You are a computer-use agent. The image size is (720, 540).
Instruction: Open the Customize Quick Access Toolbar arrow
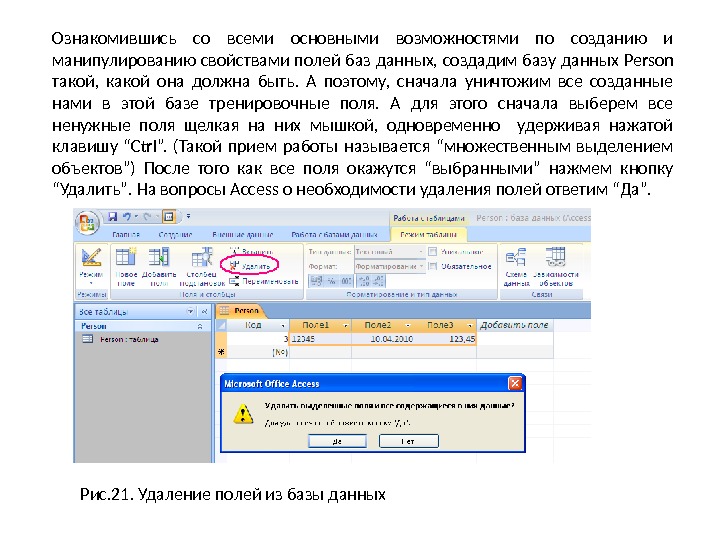pos(188,216)
